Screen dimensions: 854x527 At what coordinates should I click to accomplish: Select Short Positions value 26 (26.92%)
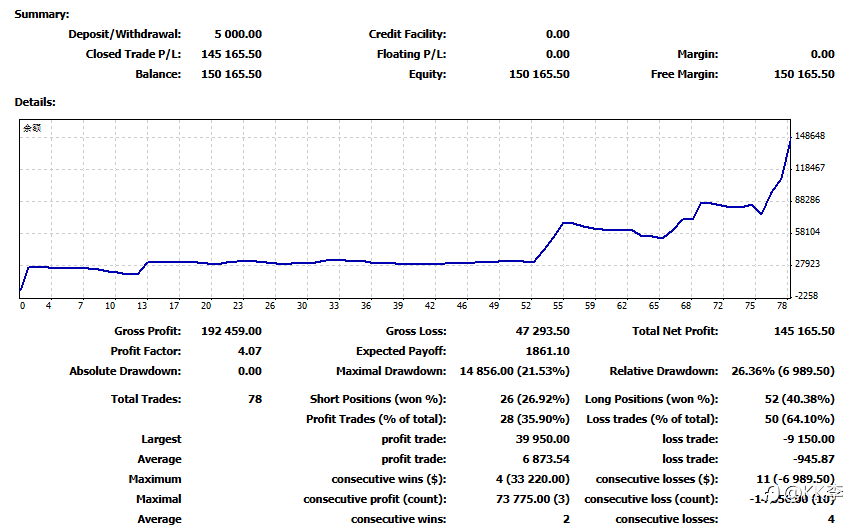[x=535, y=399]
